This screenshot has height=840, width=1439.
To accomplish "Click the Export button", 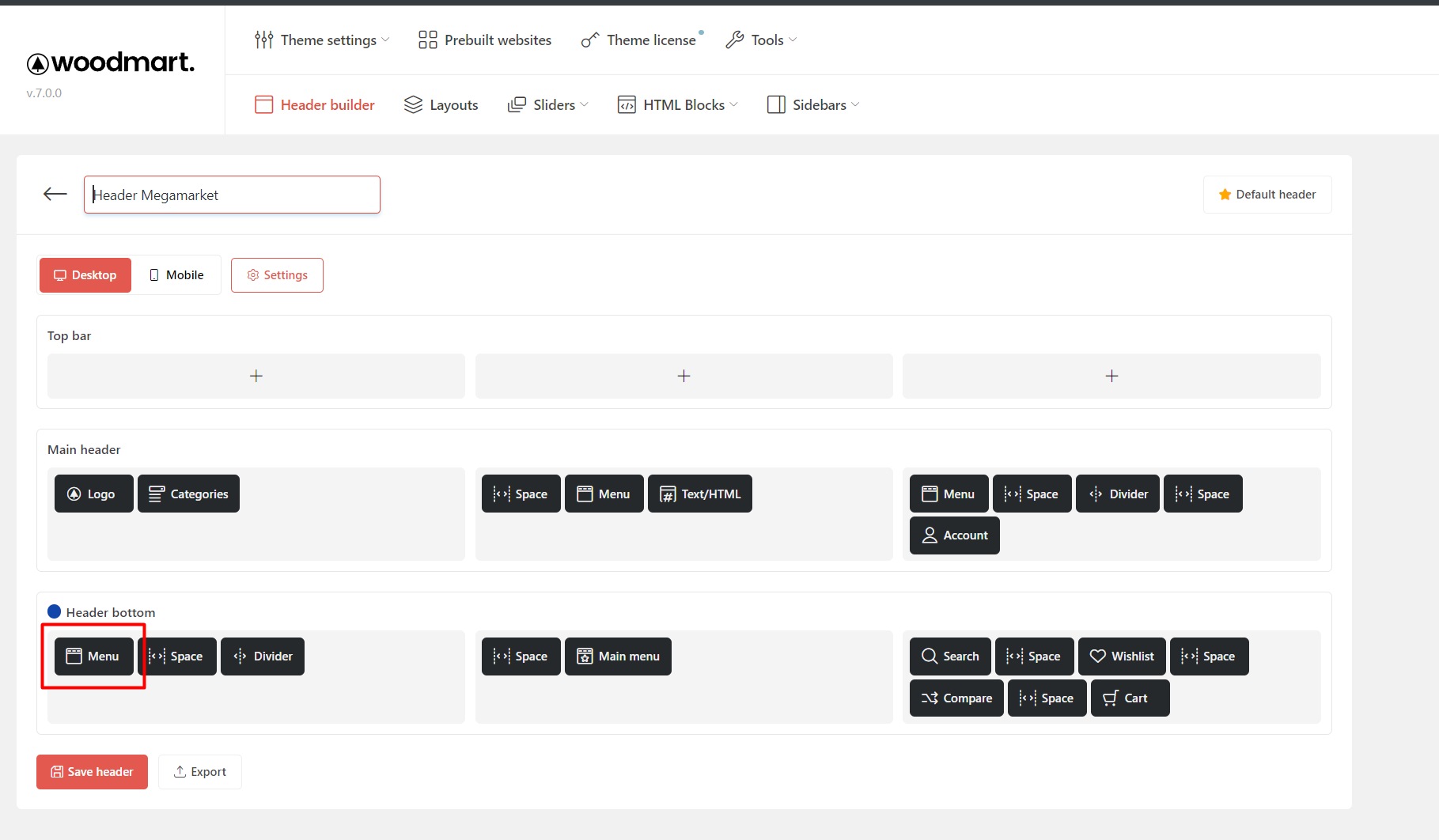I will click(200, 772).
